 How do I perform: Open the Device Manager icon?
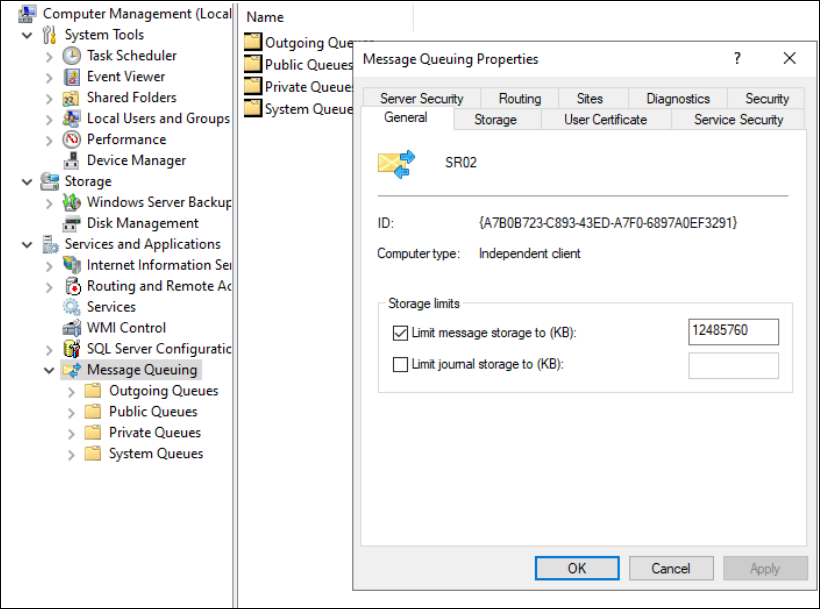click(71, 161)
